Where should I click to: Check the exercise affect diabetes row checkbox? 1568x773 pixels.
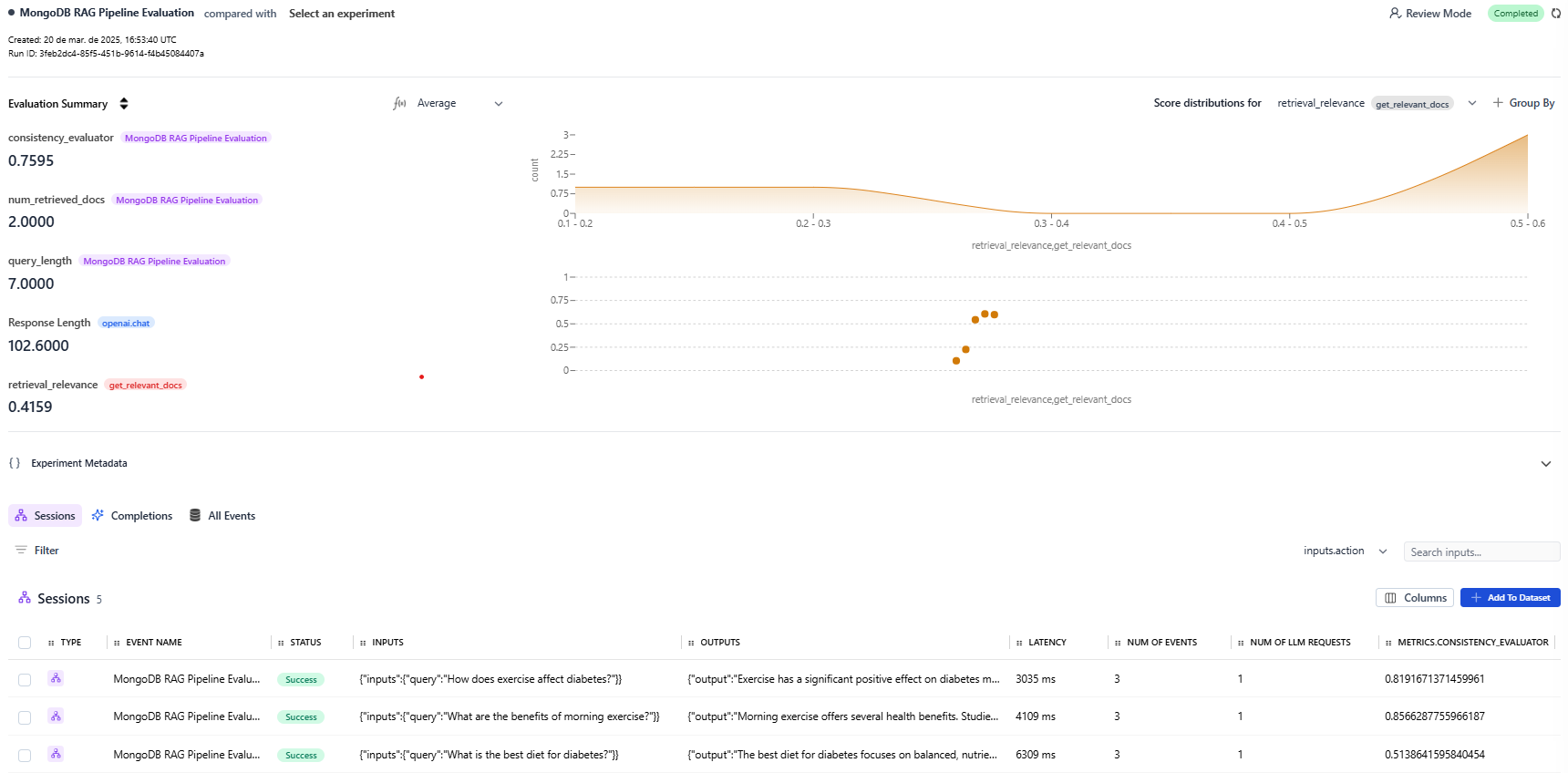click(25, 680)
